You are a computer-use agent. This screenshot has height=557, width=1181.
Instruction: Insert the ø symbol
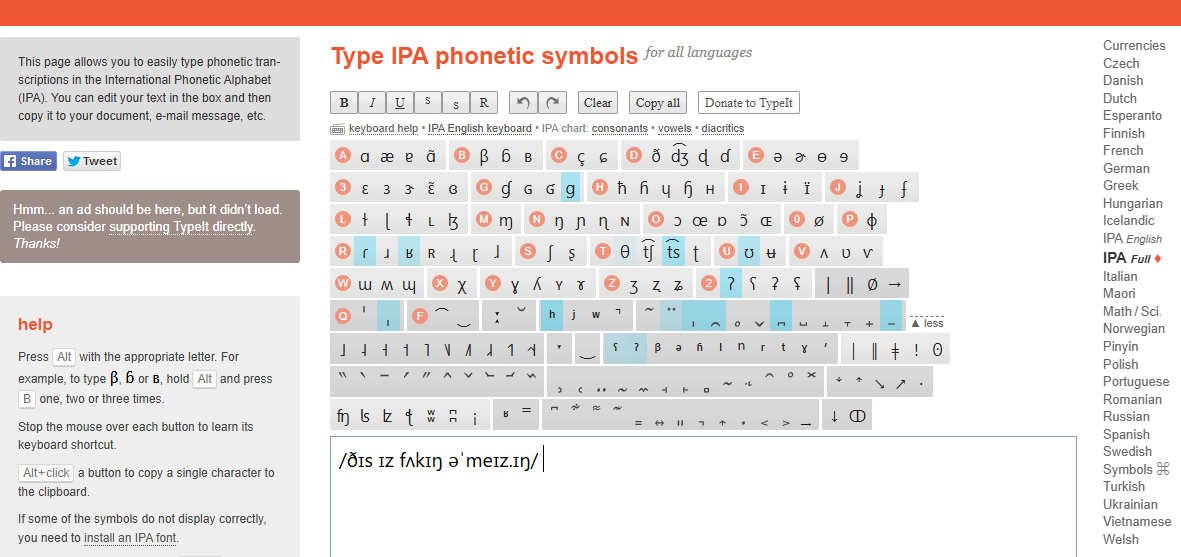click(820, 220)
